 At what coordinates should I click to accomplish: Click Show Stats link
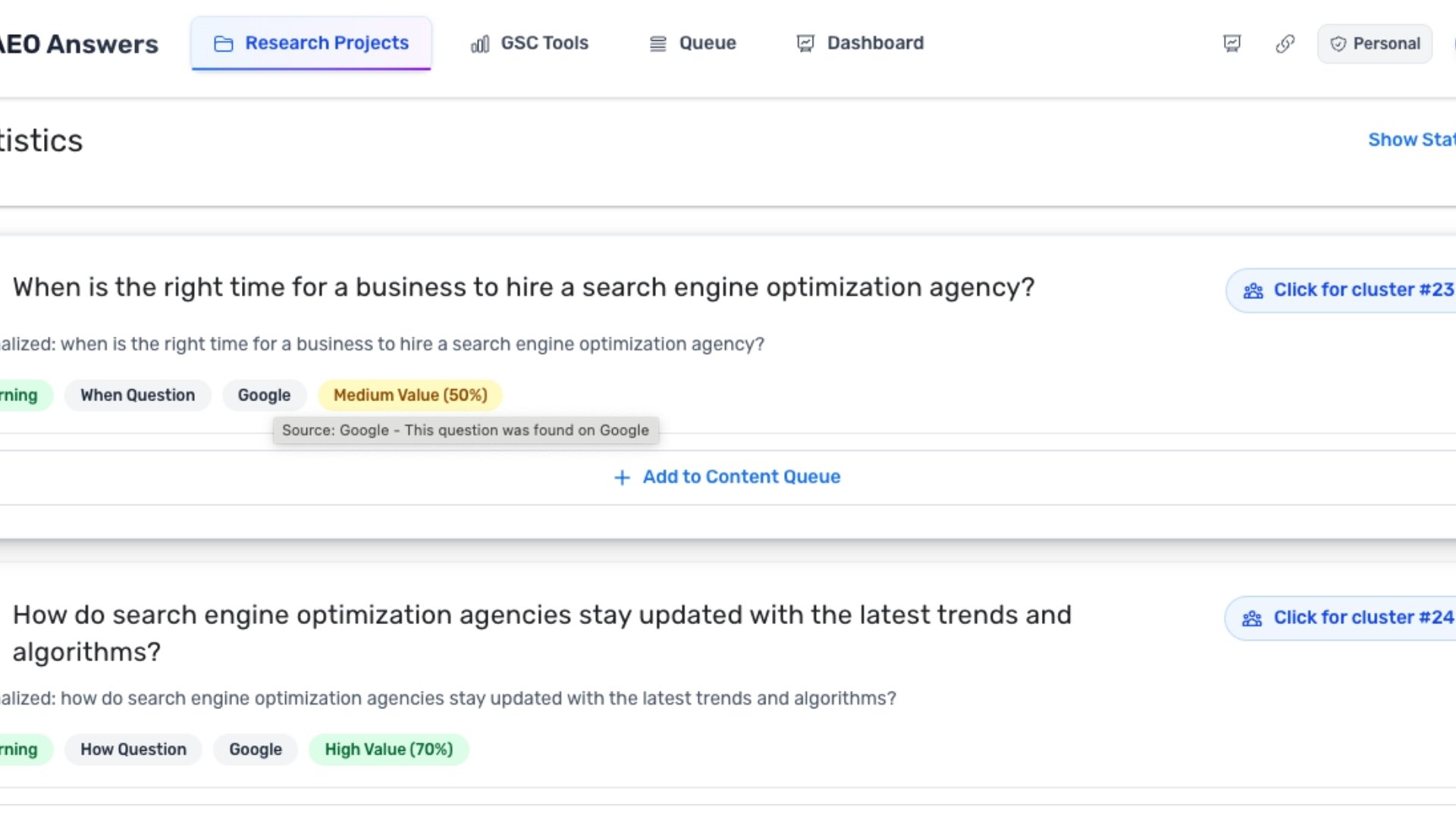point(1410,140)
